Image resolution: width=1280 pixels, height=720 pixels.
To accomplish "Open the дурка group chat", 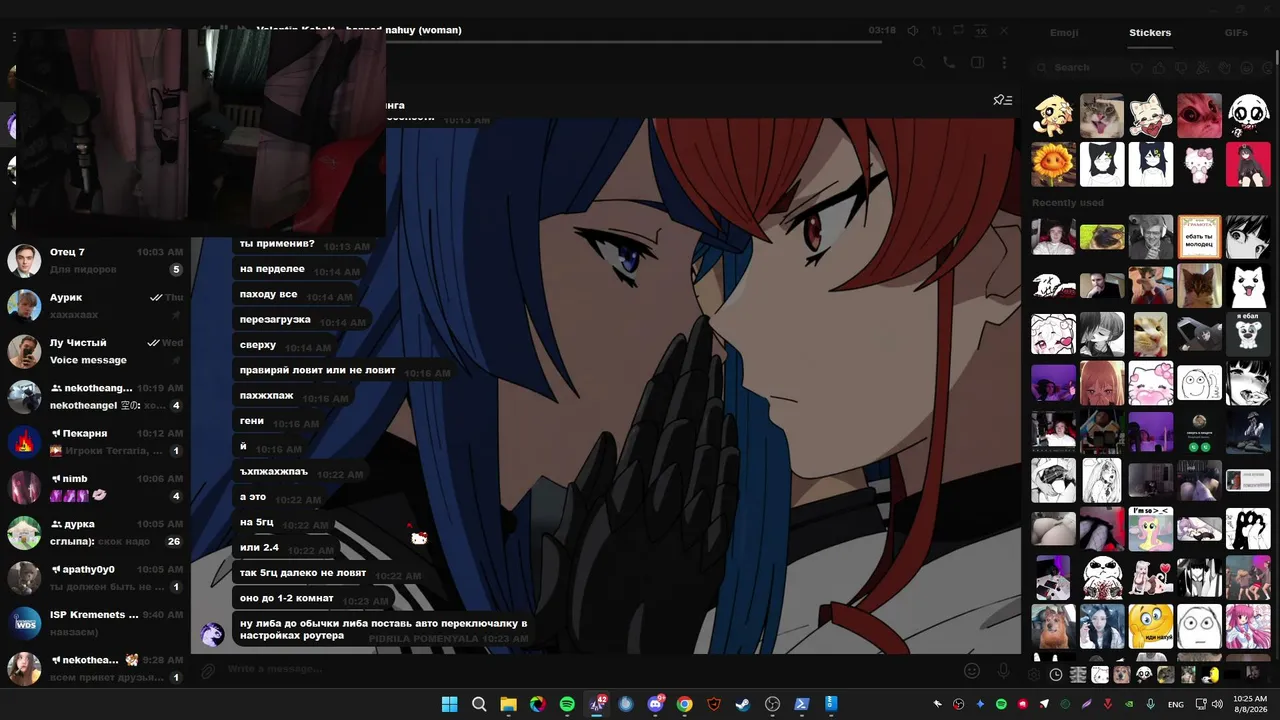I will coord(95,533).
